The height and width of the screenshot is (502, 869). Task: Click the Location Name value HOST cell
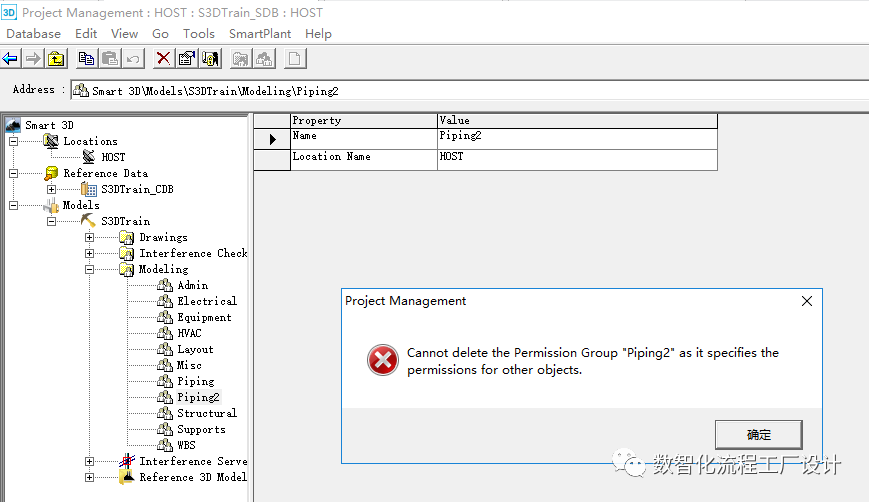pos(577,160)
